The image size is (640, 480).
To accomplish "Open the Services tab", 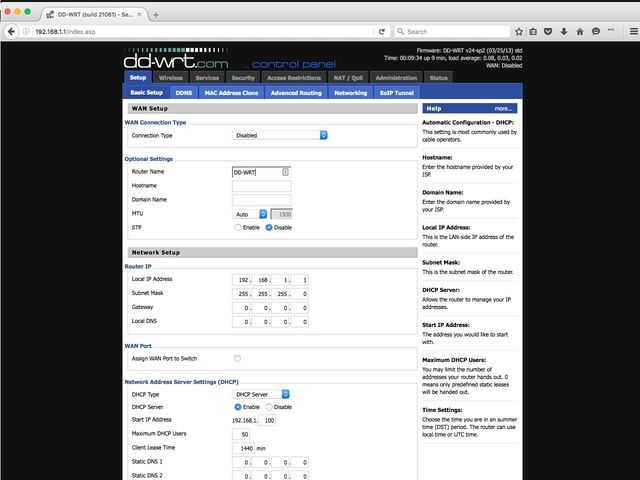I will pos(207,78).
